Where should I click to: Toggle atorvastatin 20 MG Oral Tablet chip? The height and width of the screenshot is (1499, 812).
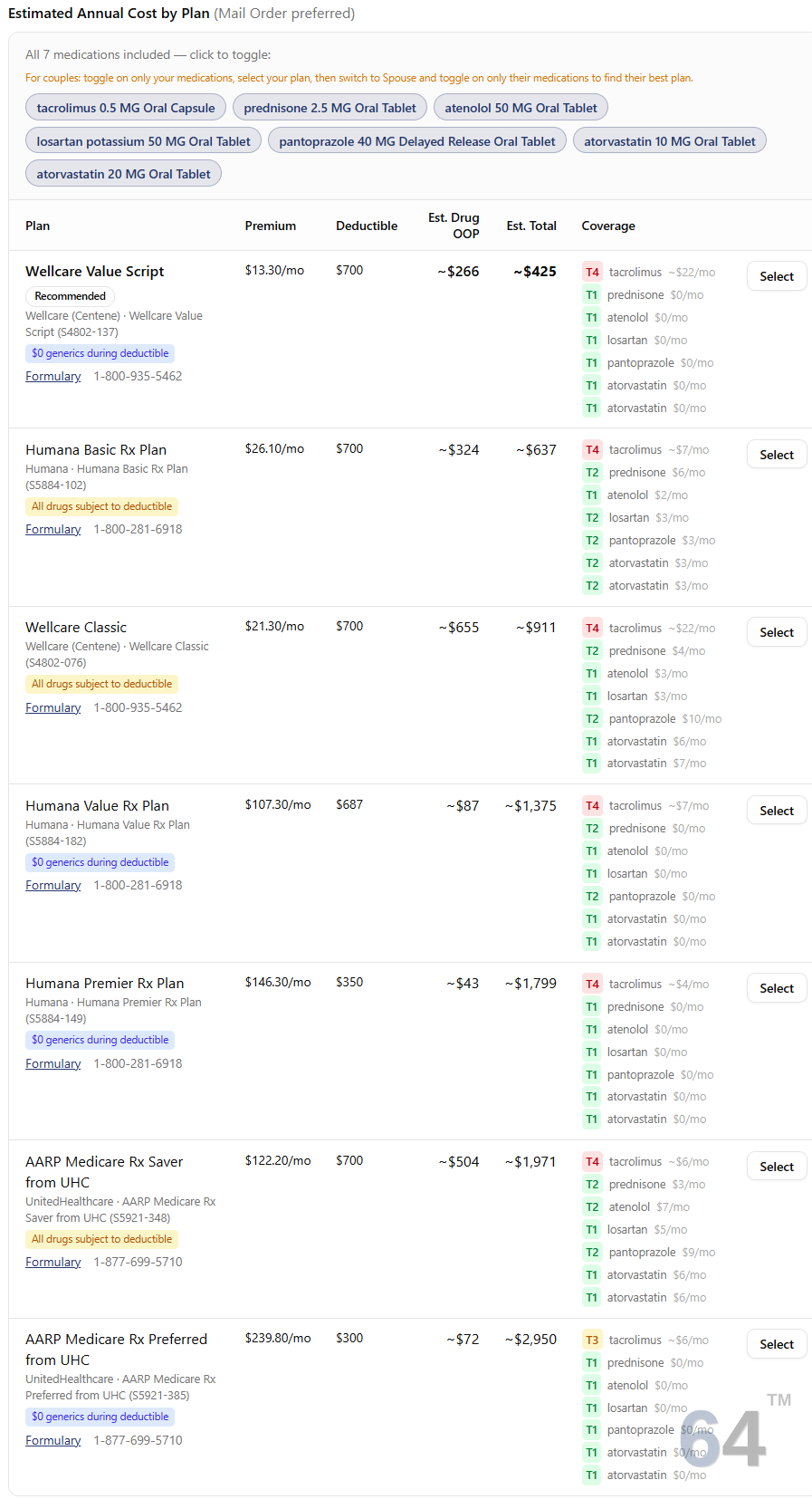(x=123, y=174)
